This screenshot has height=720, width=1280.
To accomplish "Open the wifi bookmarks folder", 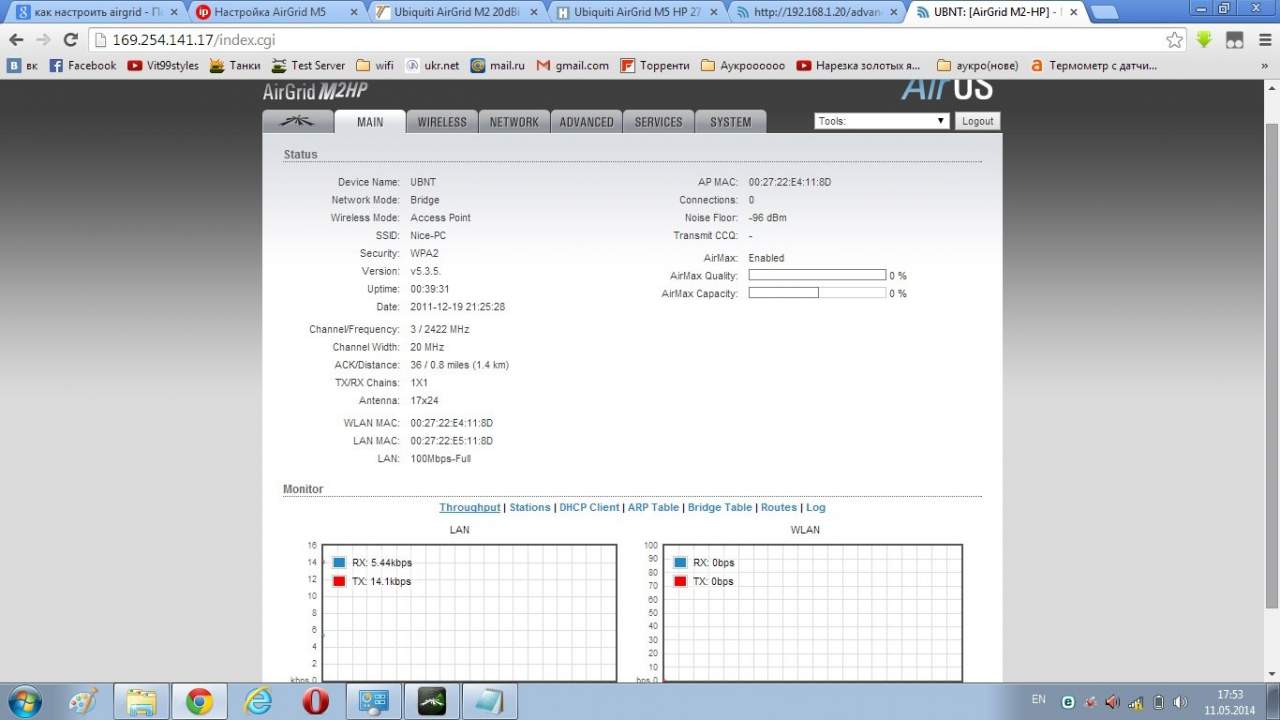I will (375, 66).
